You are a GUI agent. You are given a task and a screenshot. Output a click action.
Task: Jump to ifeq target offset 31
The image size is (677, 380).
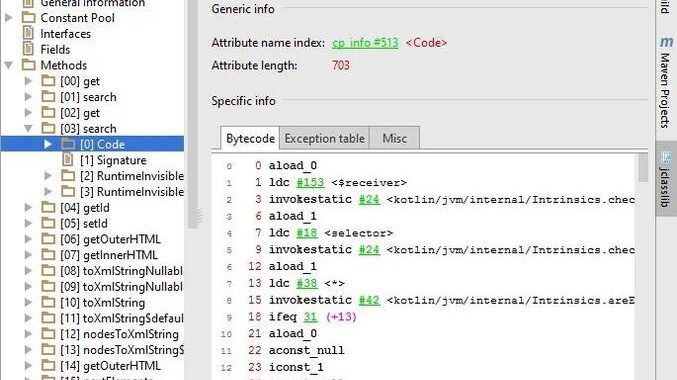click(310, 317)
